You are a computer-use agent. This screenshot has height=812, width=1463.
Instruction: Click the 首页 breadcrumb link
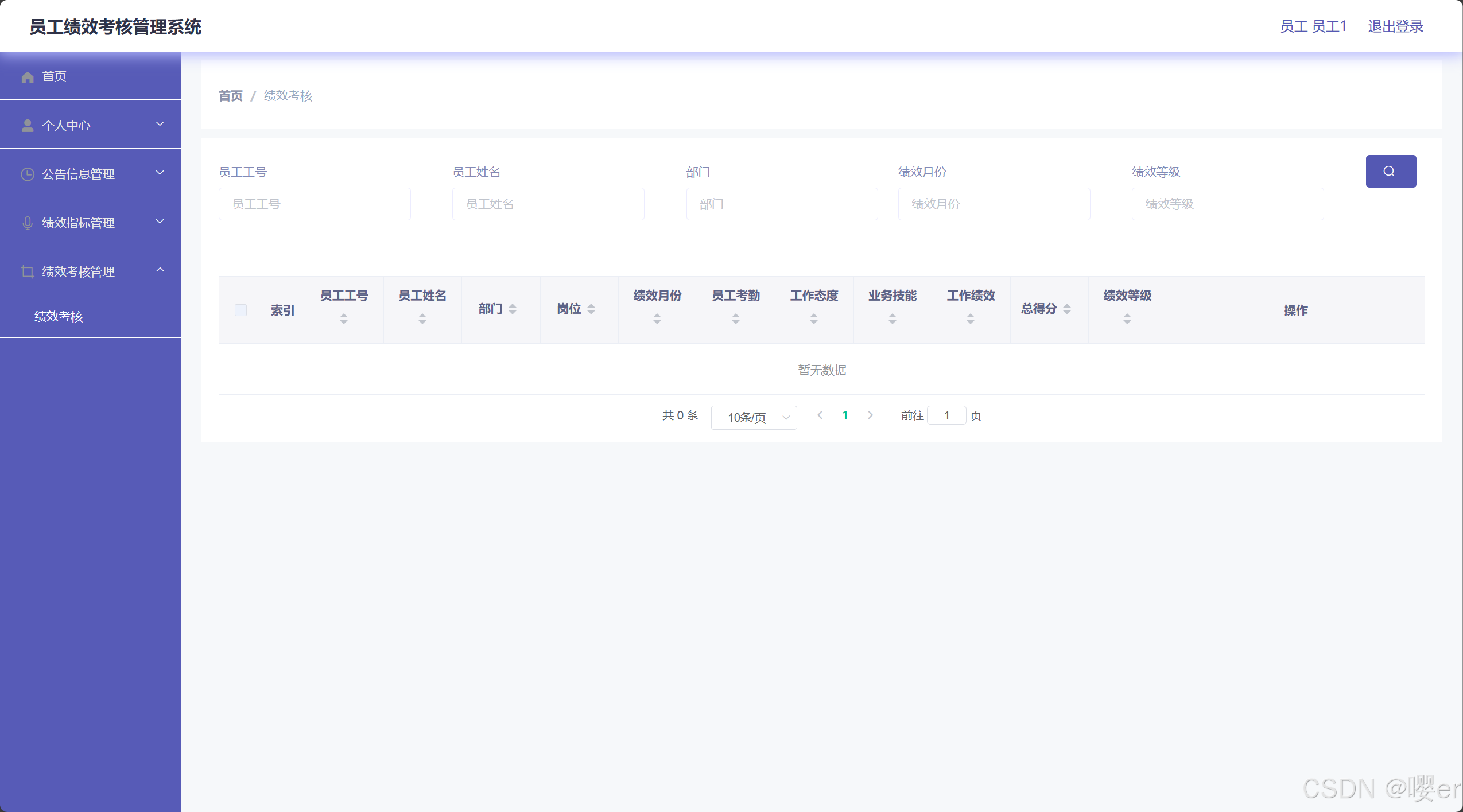coord(231,96)
